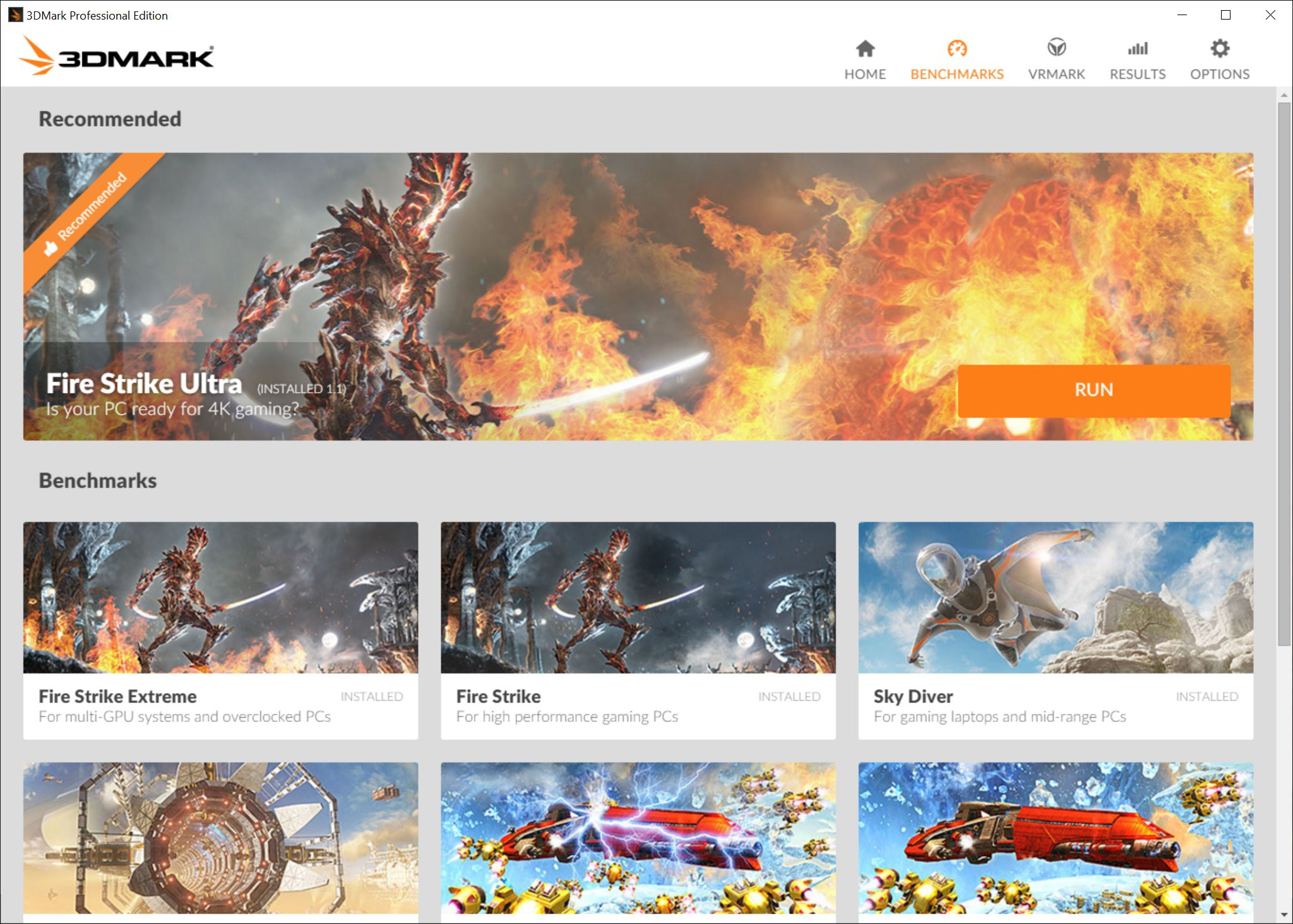Click the VRMark headset icon
Image resolution: width=1293 pixels, height=924 pixels.
1056,48
